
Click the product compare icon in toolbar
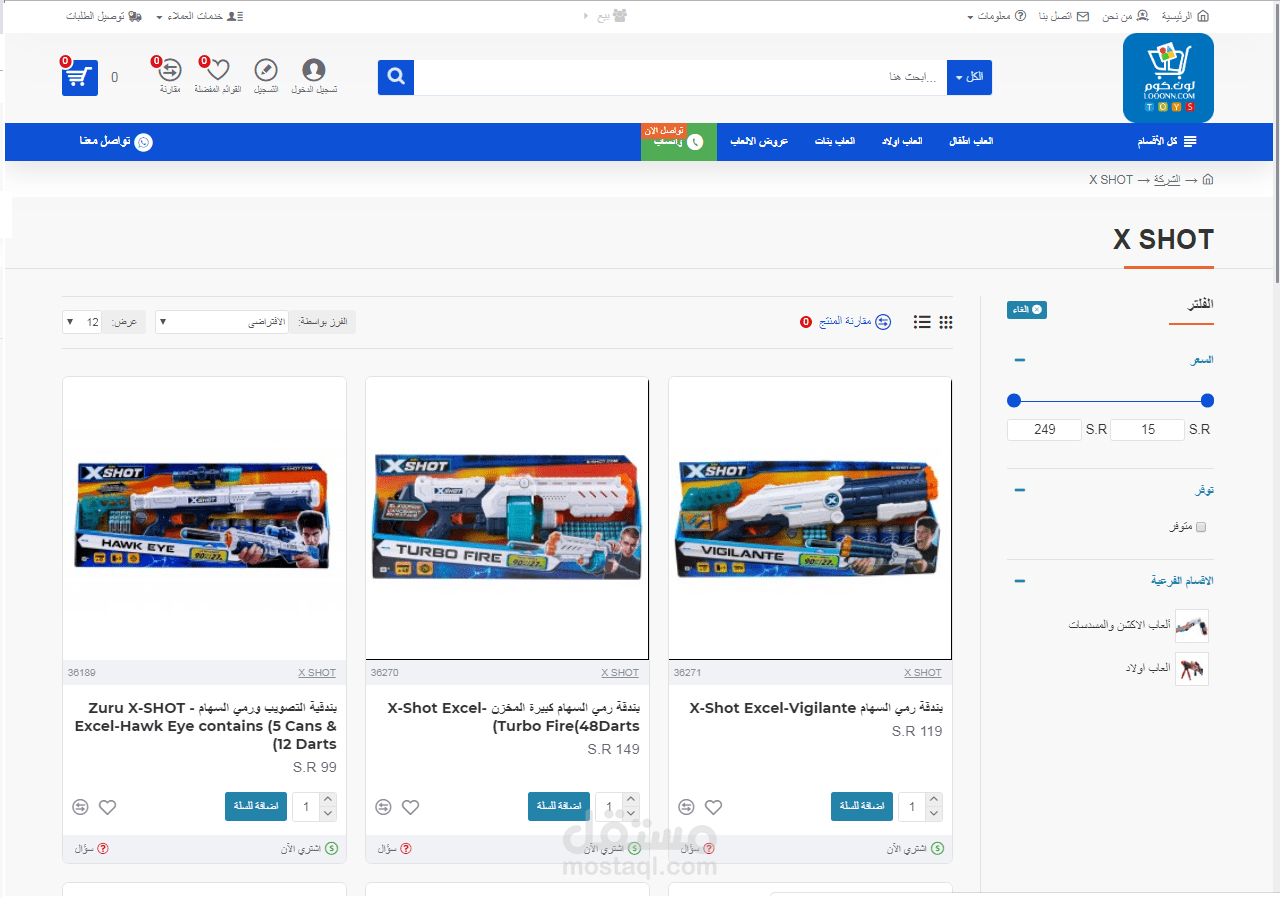[x=883, y=322]
